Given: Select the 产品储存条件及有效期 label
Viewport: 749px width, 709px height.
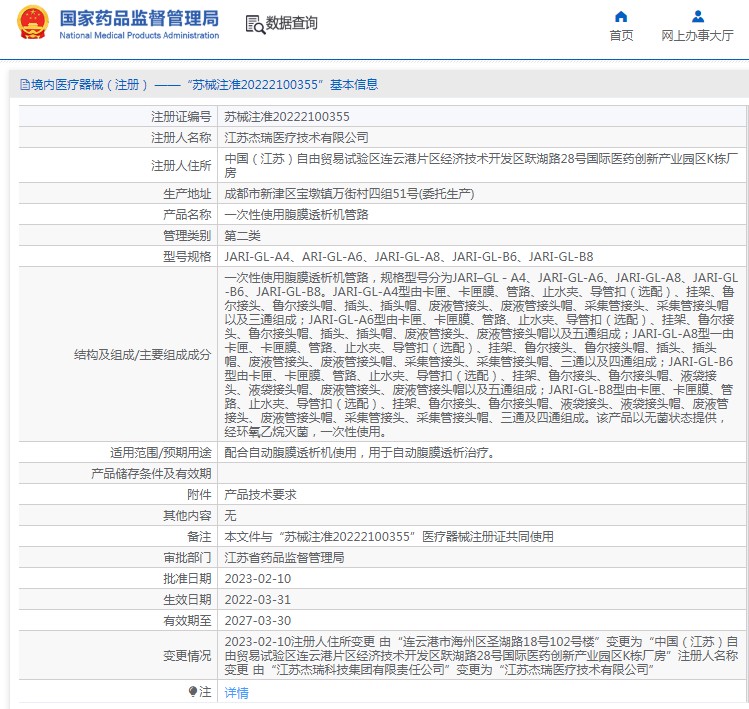Looking at the screenshot, I should tap(151, 473).
